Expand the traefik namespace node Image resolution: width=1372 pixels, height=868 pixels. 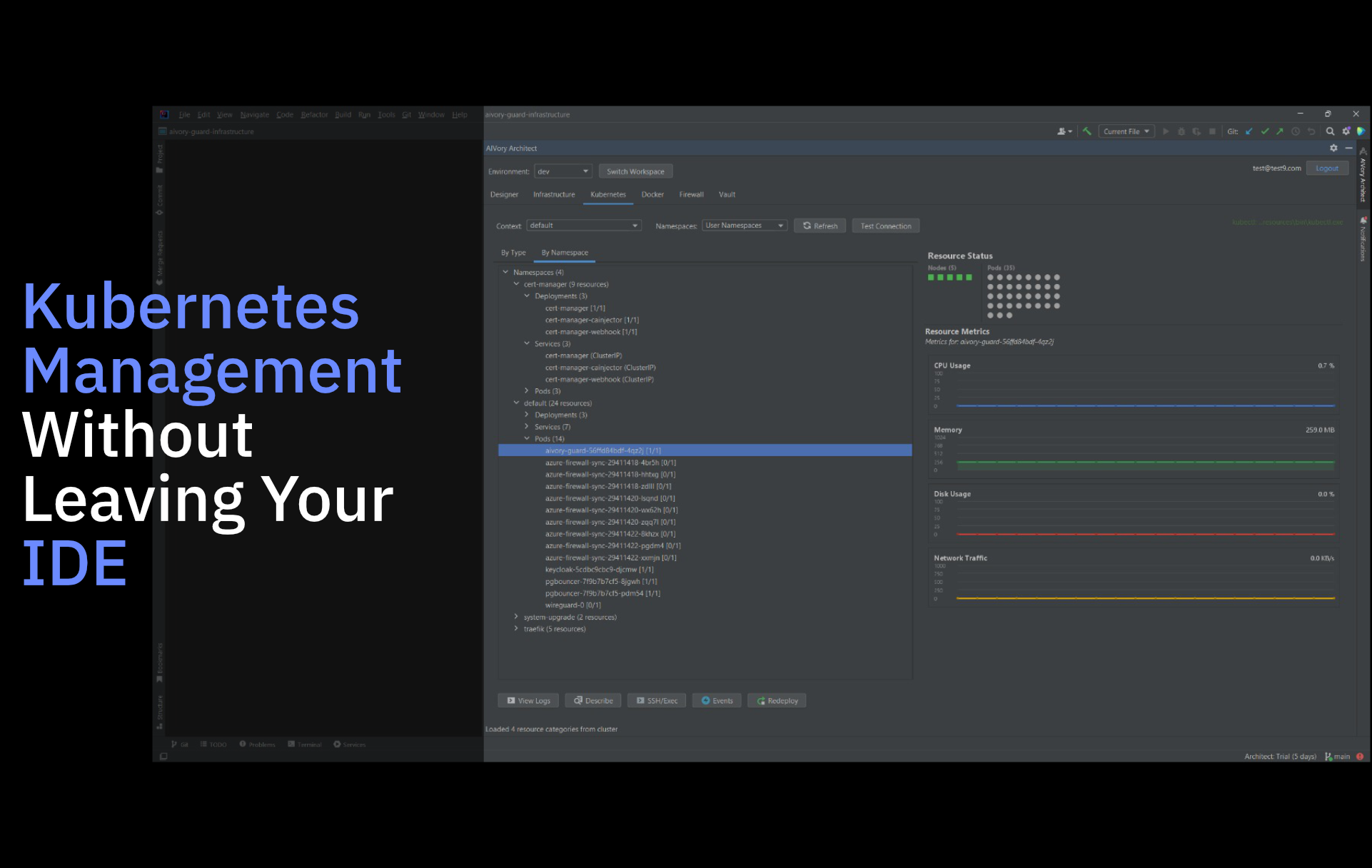517,629
